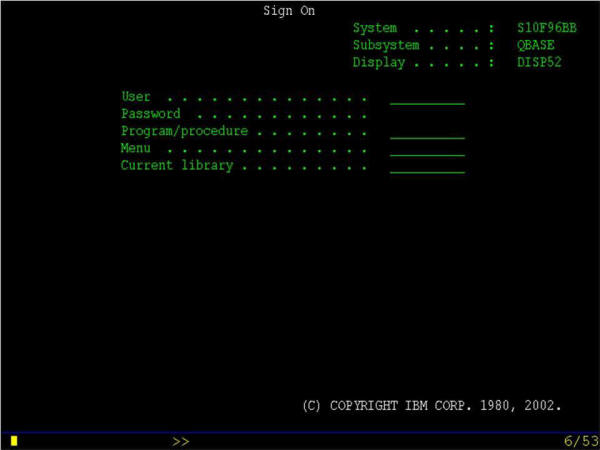Select the Menu input field
The width and height of the screenshot is (600, 450).
point(427,149)
